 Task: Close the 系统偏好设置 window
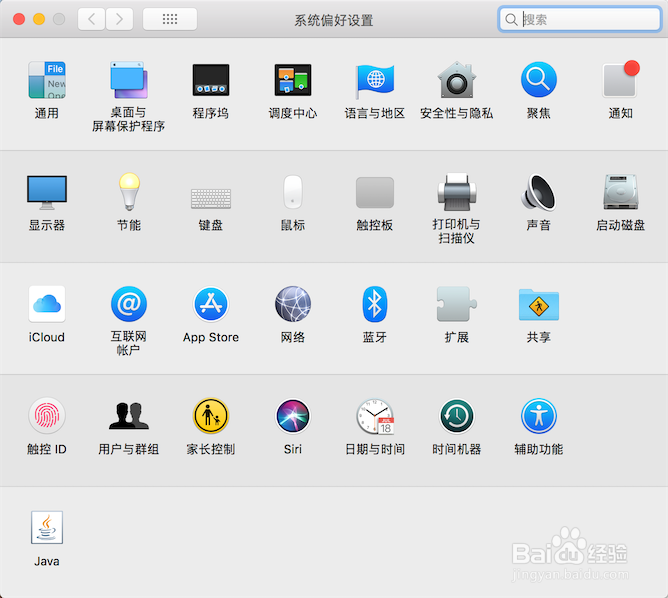coord(19,19)
